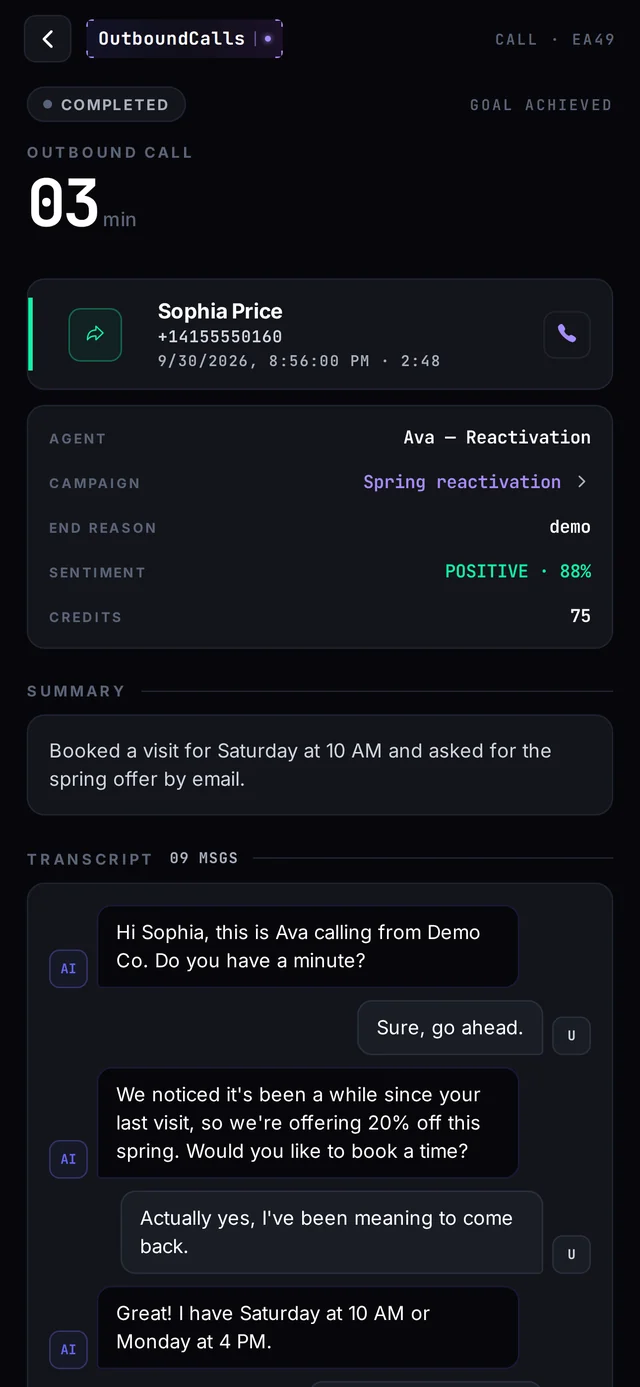Click U avatar next to 'Actually yes' message

pos(571,1254)
